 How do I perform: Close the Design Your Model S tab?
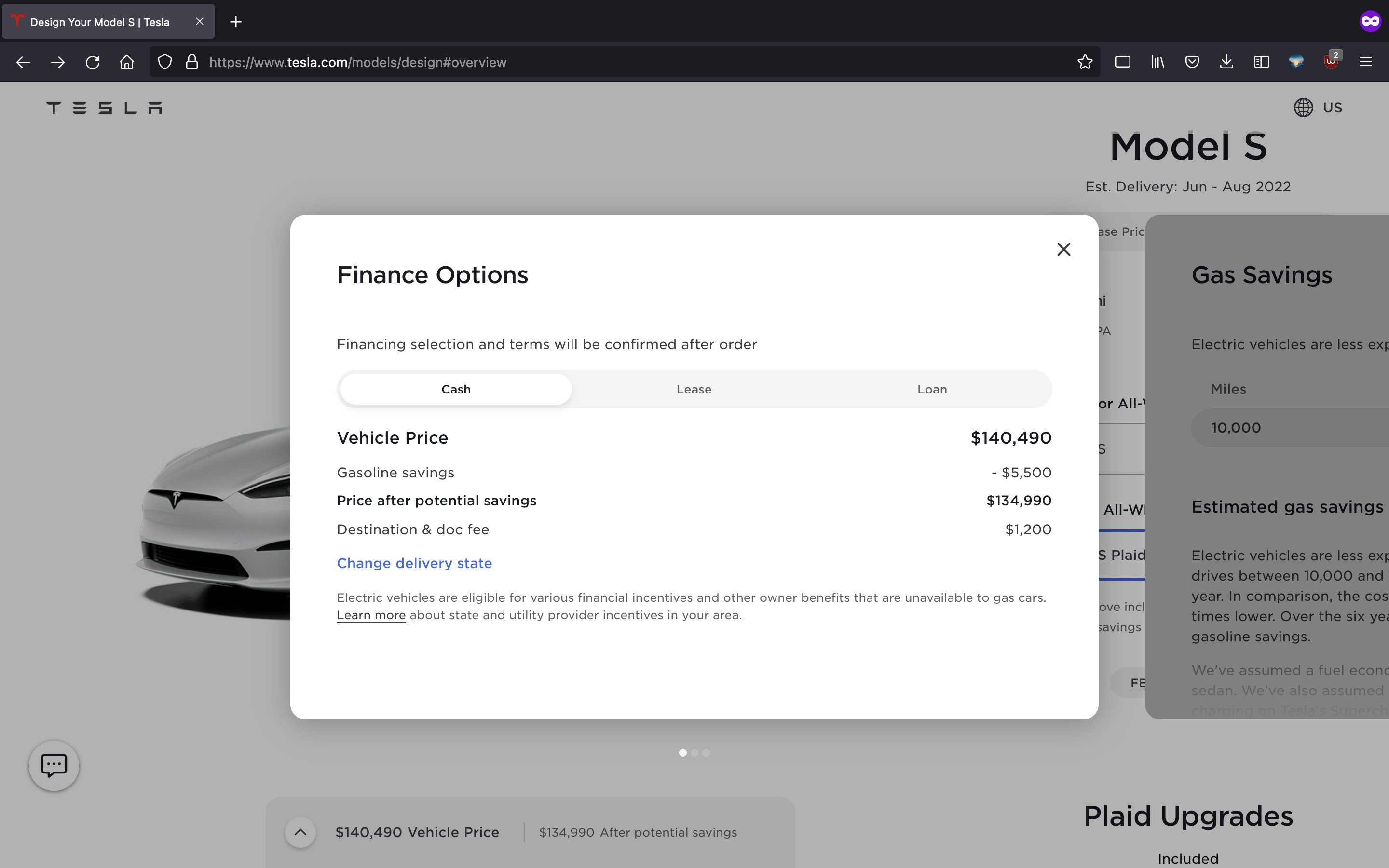[x=200, y=21]
